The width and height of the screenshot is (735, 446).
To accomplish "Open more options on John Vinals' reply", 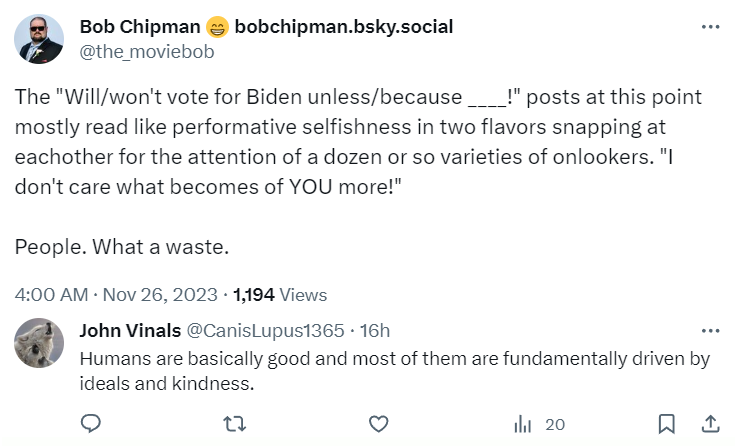I will click(710, 331).
